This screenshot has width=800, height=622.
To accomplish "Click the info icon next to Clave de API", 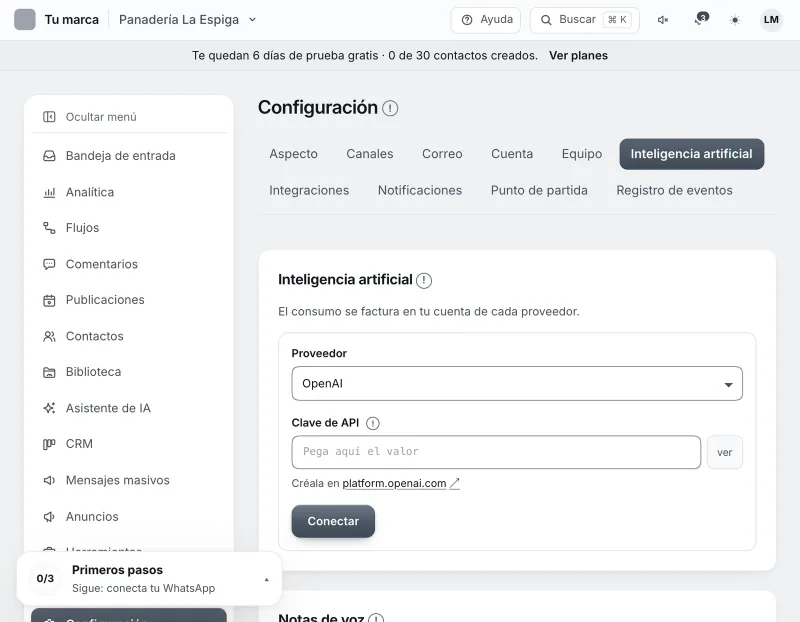I will coord(373,423).
